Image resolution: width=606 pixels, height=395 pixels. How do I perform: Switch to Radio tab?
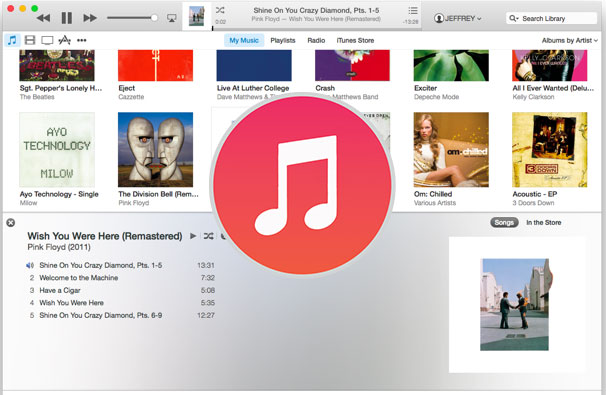[316, 40]
